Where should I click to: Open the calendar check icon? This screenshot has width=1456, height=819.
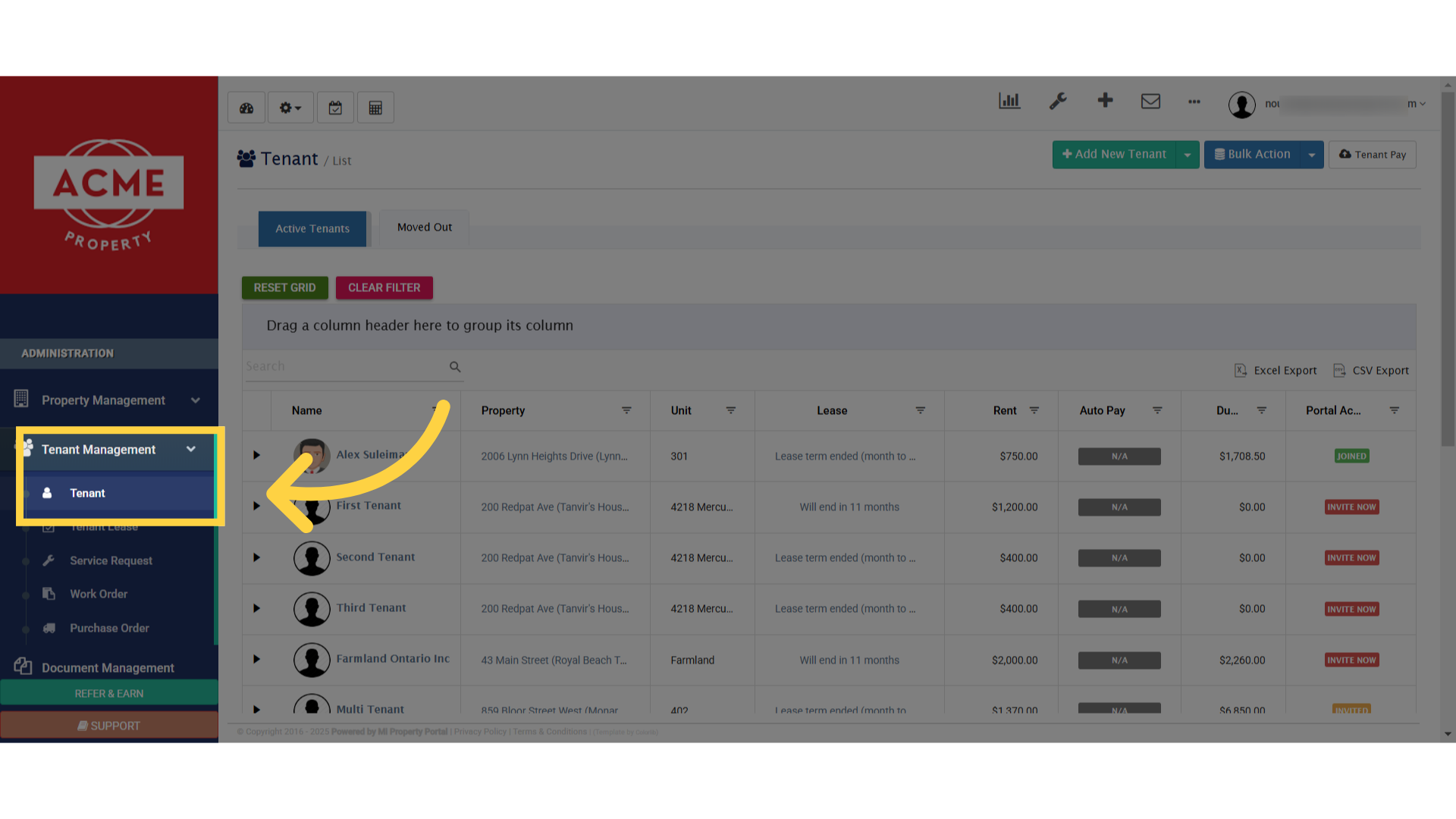point(335,108)
